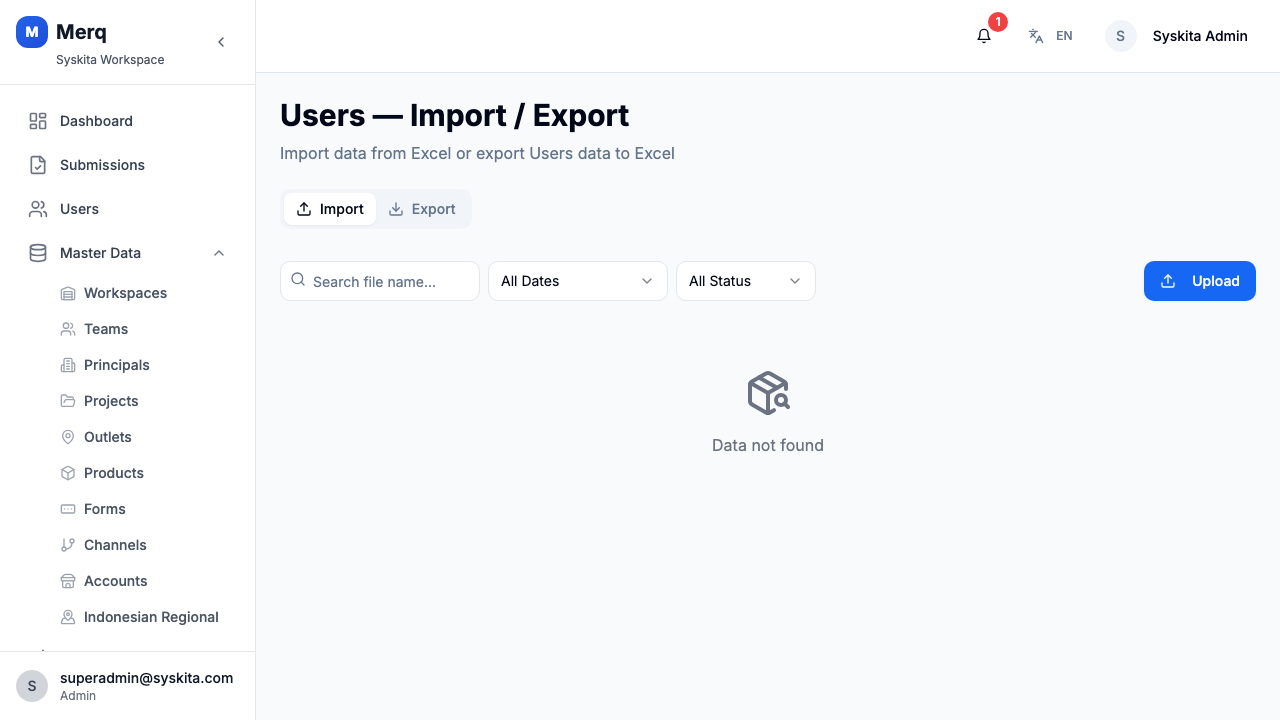Click the Workspaces icon
This screenshot has width=1280, height=720.
[68, 293]
